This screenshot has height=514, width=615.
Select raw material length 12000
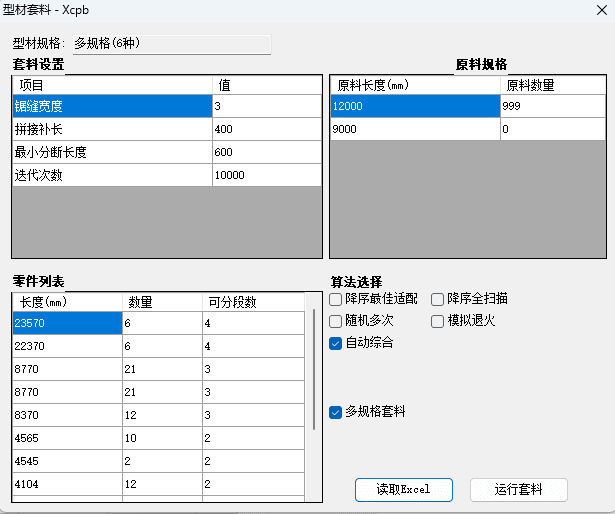point(415,106)
